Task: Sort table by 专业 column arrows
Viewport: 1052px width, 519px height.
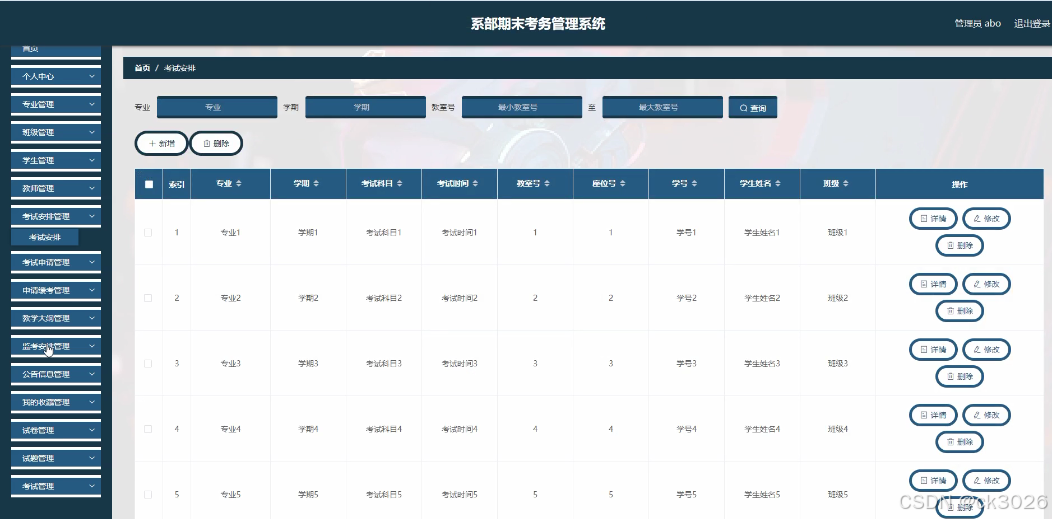Action: 238,184
